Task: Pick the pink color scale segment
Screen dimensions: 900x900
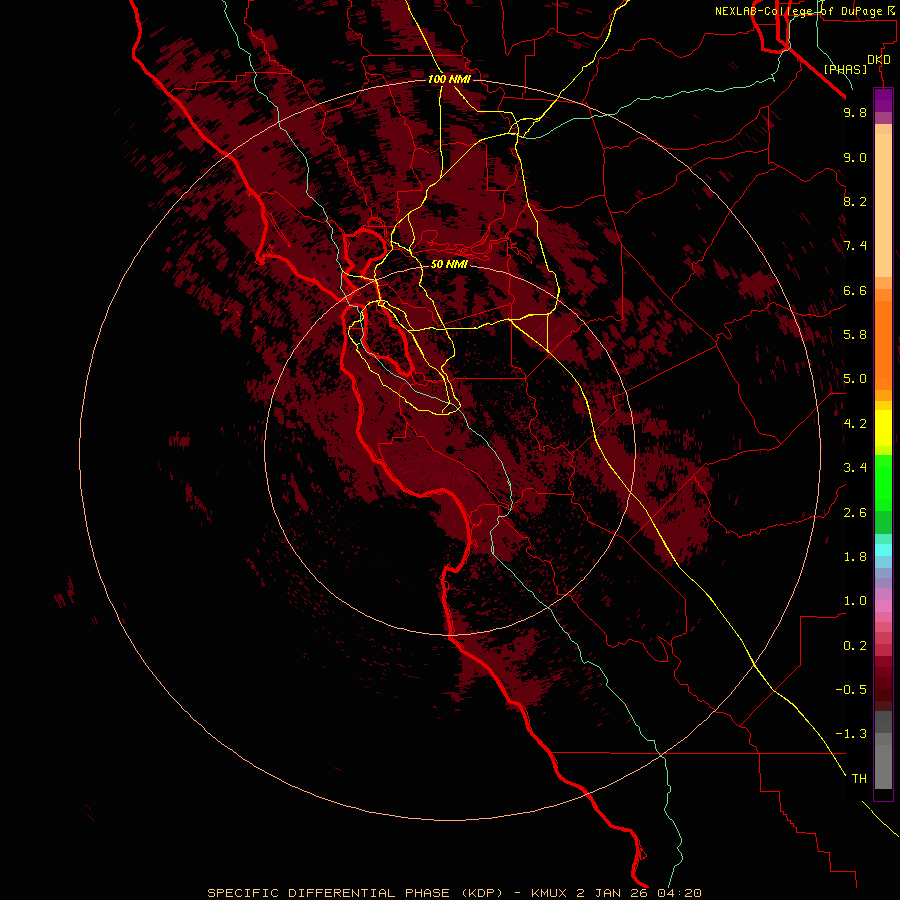Action: tap(883, 606)
